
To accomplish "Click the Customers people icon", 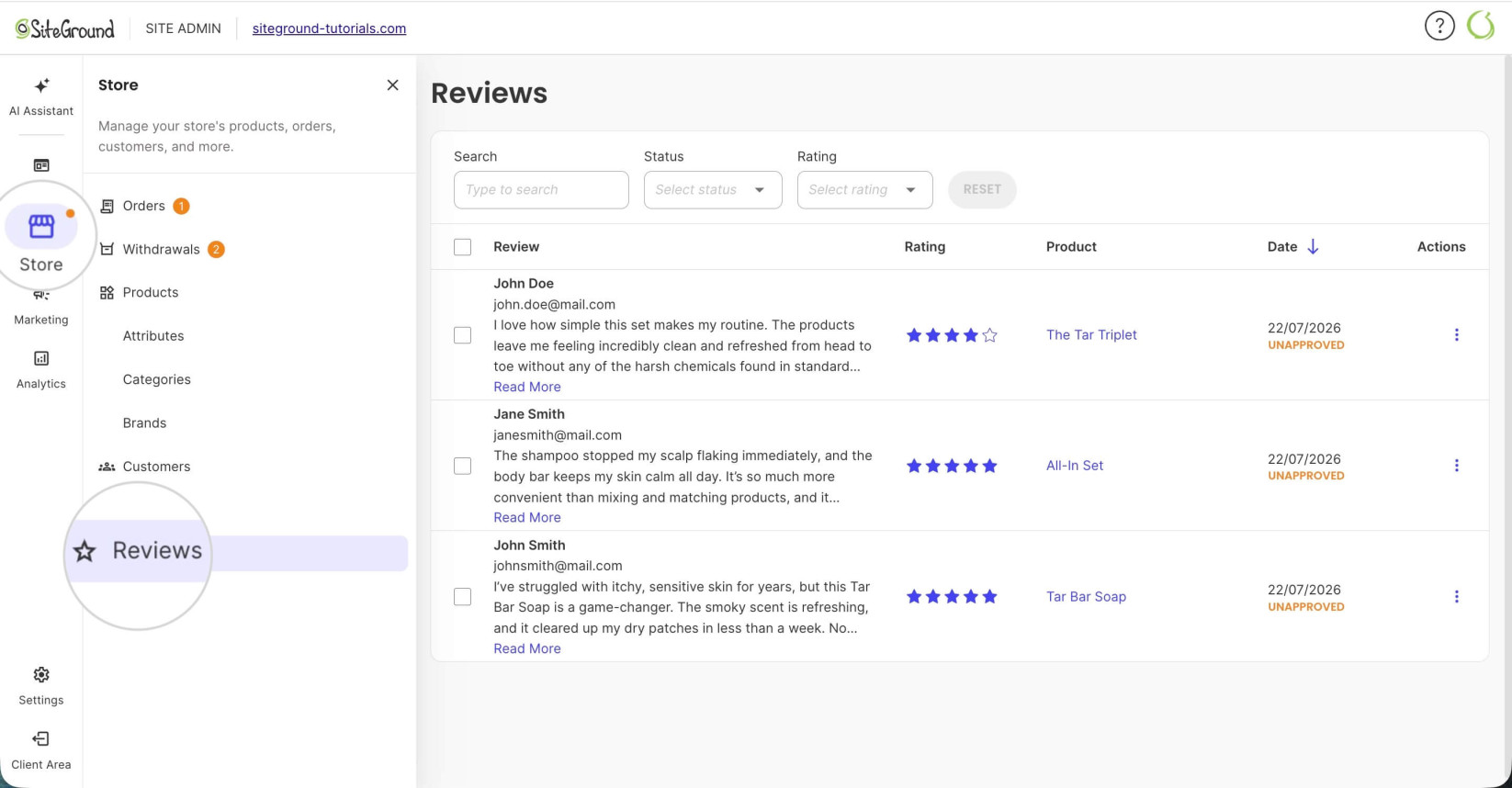I will [x=107, y=467].
